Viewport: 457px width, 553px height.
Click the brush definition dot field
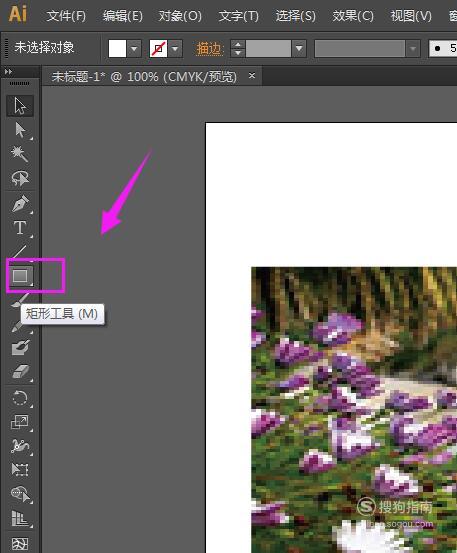click(x=443, y=48)
